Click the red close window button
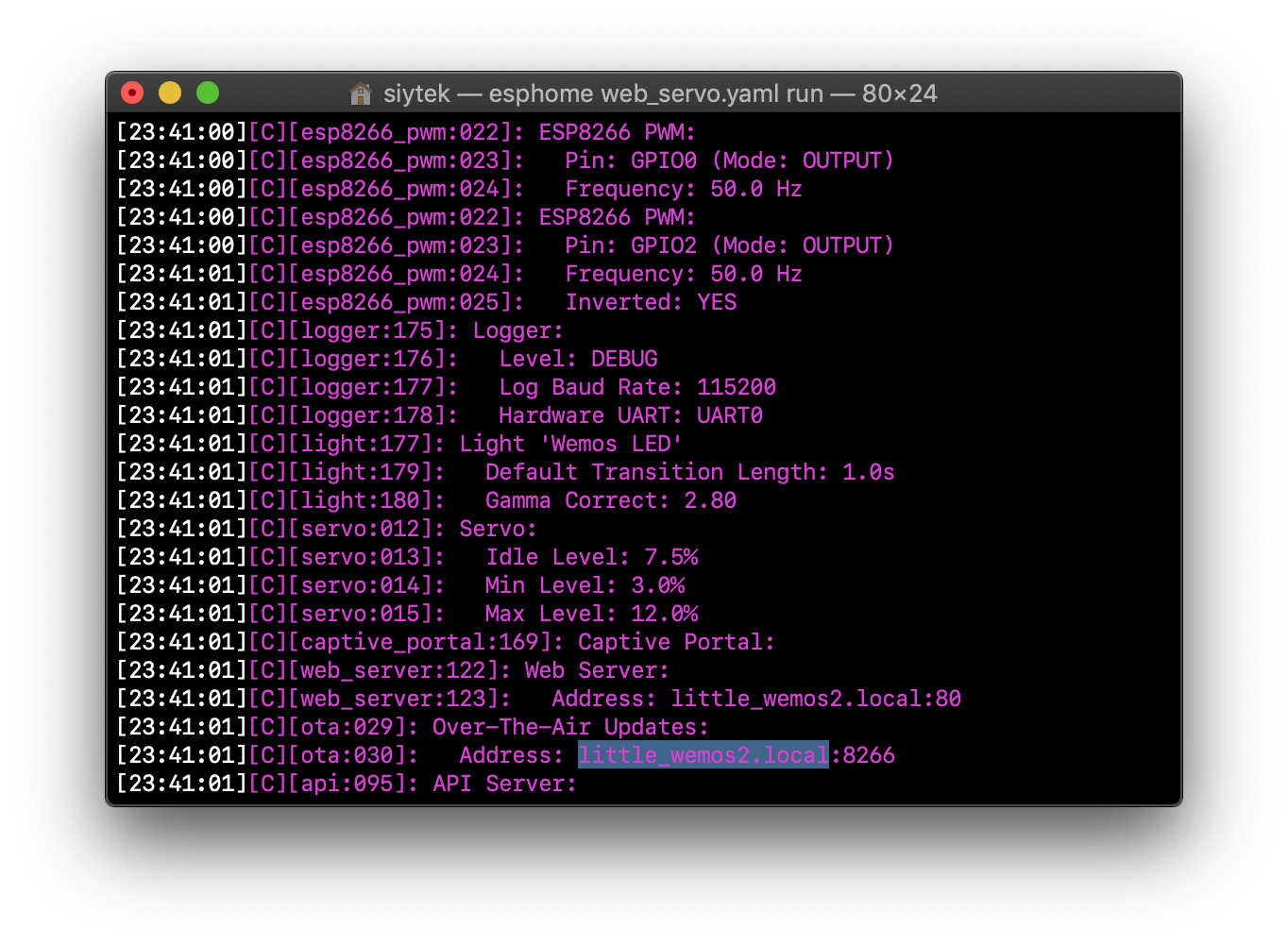 pos(132,92)
